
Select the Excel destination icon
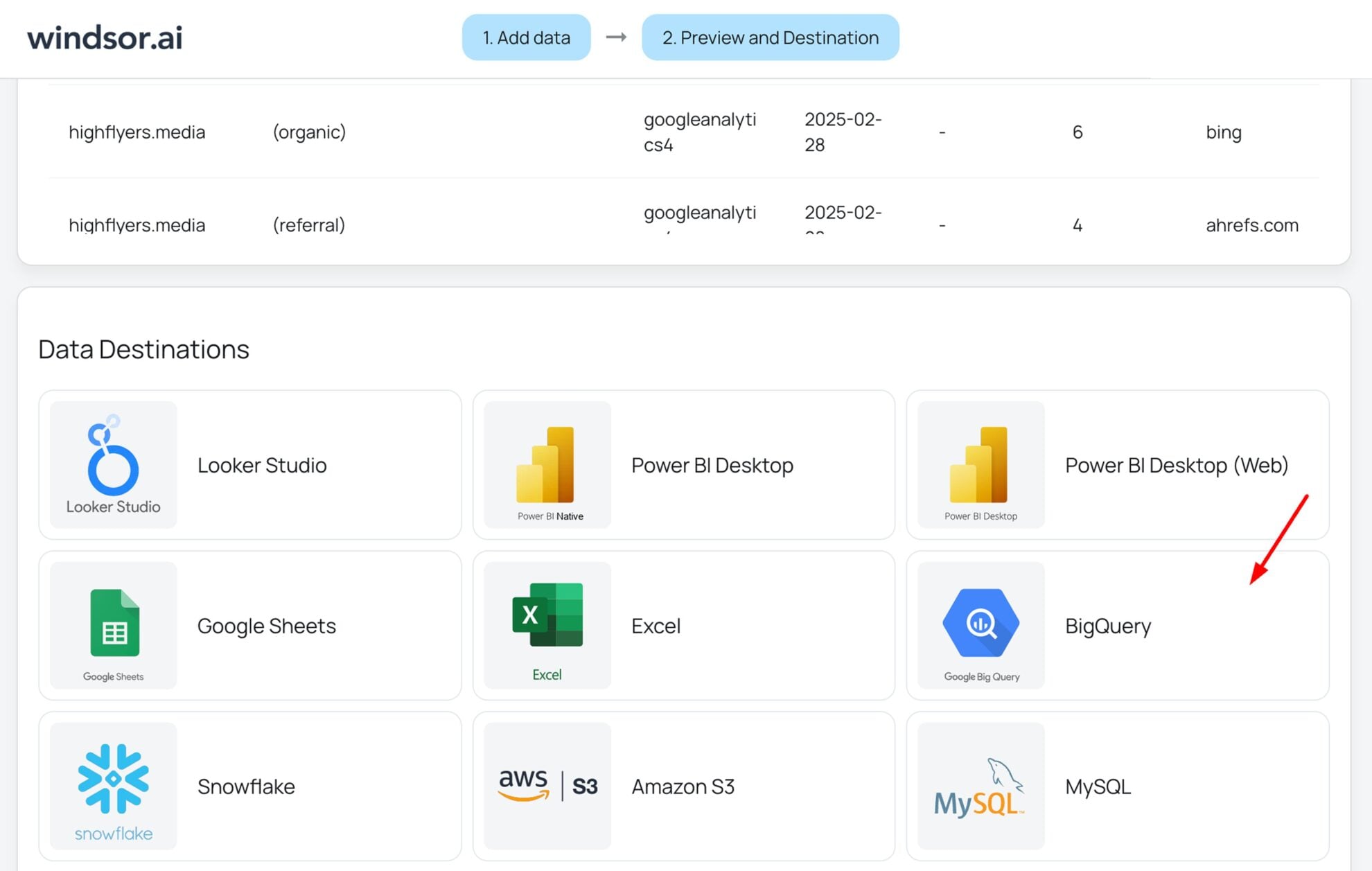(x=546, y=625)
